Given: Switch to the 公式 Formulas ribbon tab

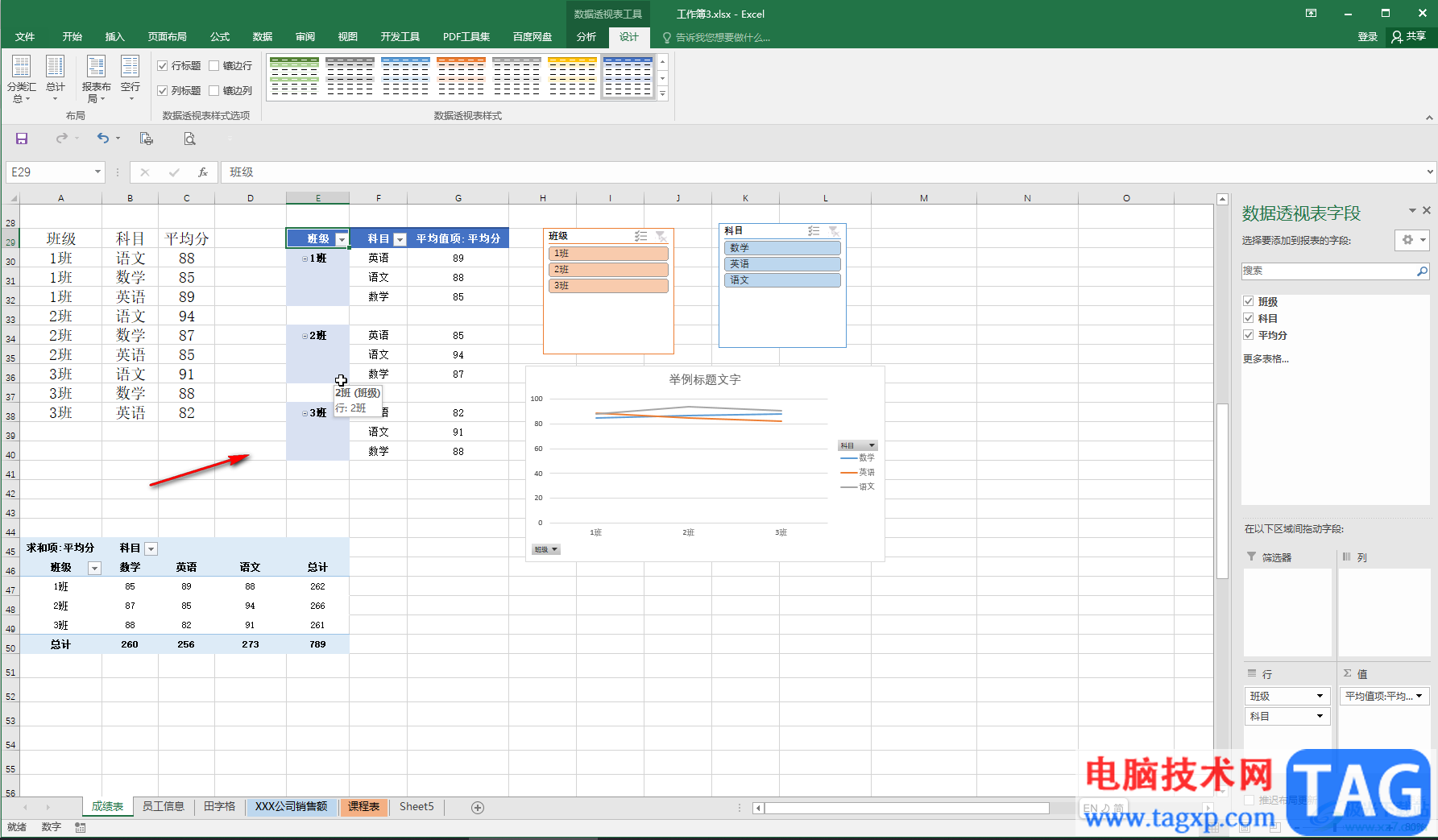Looking at the screenshot, I should tap(220, 36).
